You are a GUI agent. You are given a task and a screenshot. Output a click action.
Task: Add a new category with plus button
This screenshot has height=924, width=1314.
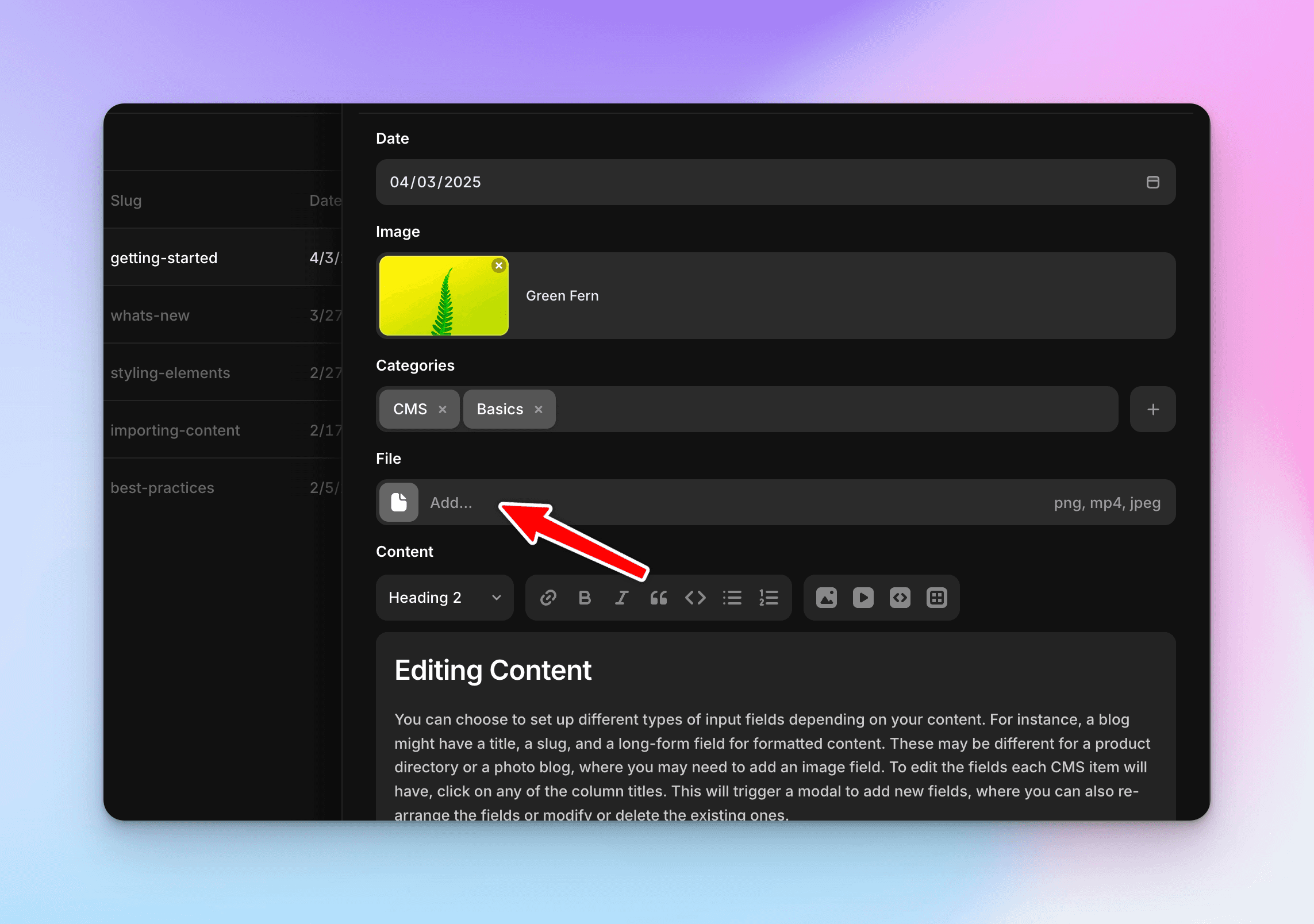[x=1152, y=409]
